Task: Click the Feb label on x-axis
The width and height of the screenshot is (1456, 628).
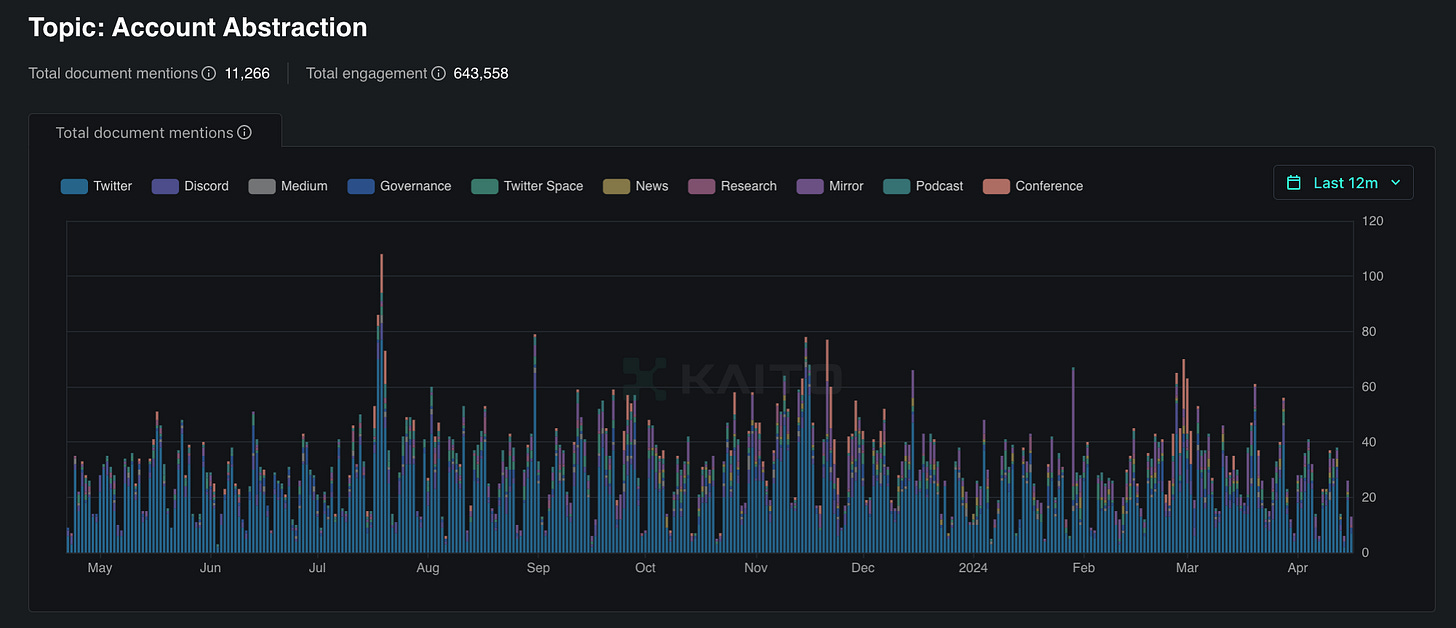Action: [1083, 568]
